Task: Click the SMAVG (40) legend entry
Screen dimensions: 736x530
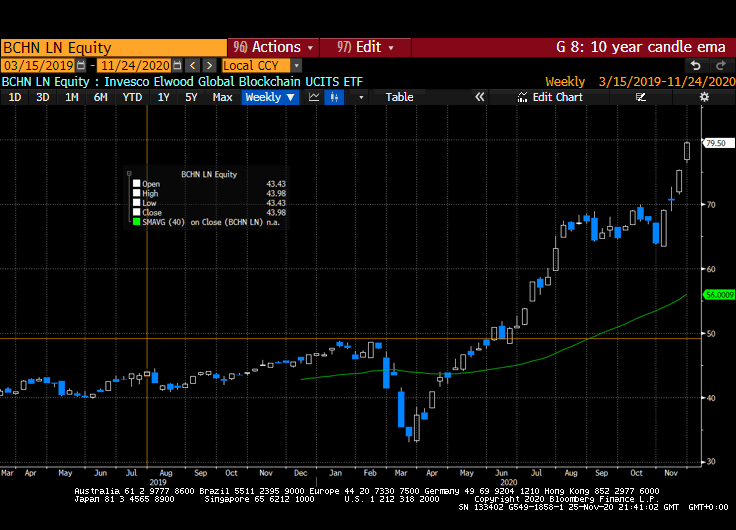Action: [211, 222]
